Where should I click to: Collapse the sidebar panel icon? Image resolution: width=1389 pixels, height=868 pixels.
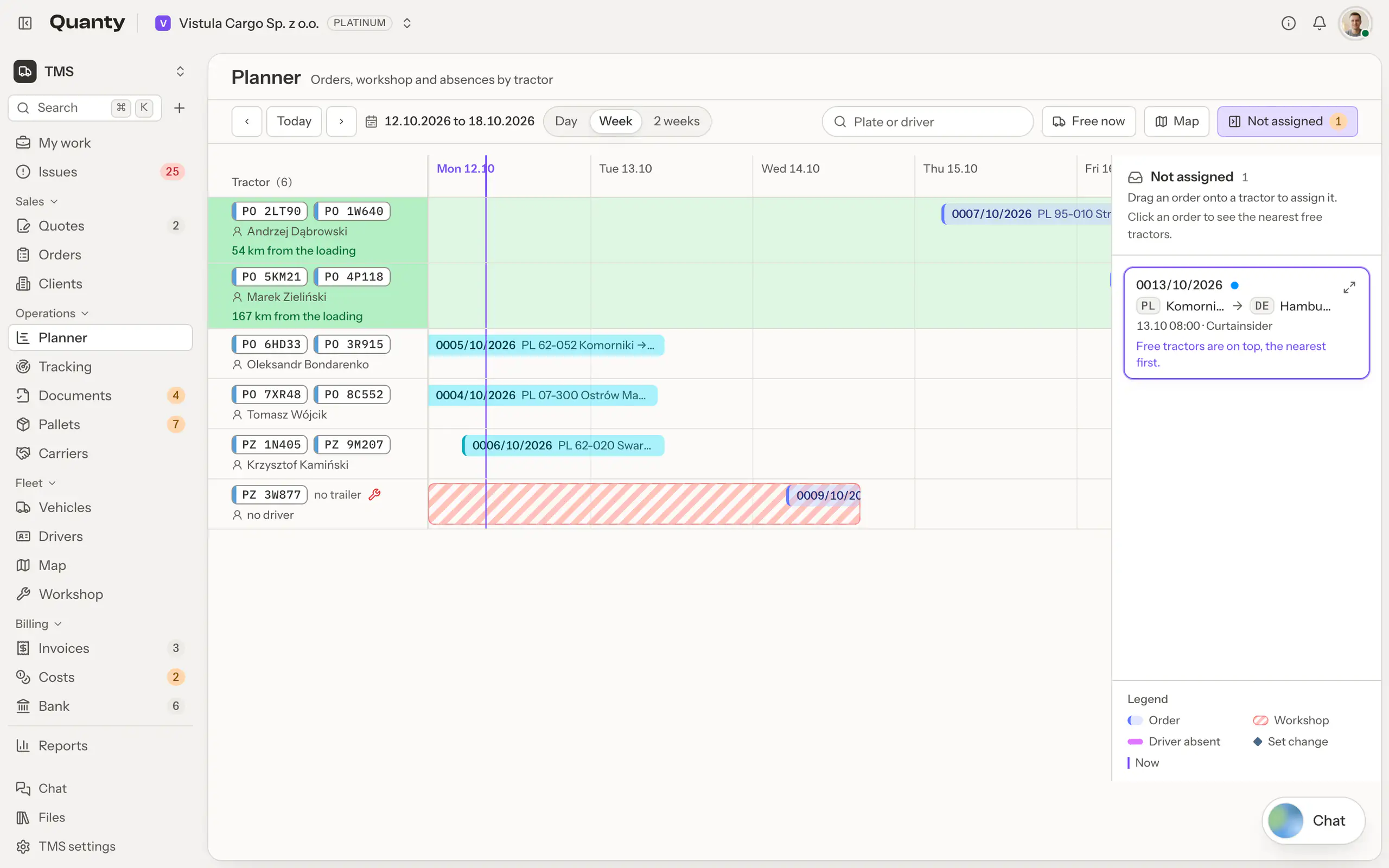coord(24,23)
